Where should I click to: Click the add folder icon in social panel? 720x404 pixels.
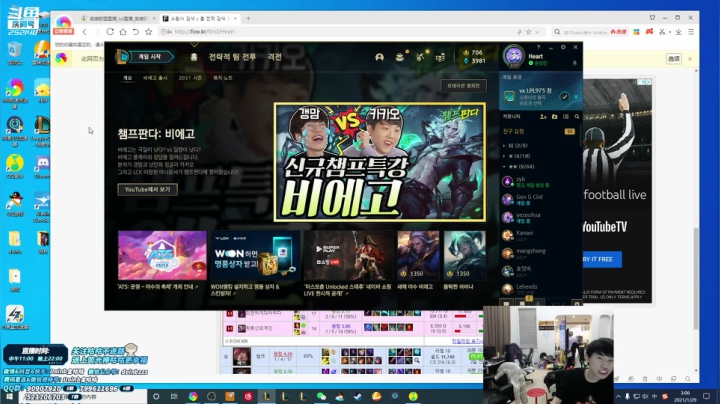[554, 117]
